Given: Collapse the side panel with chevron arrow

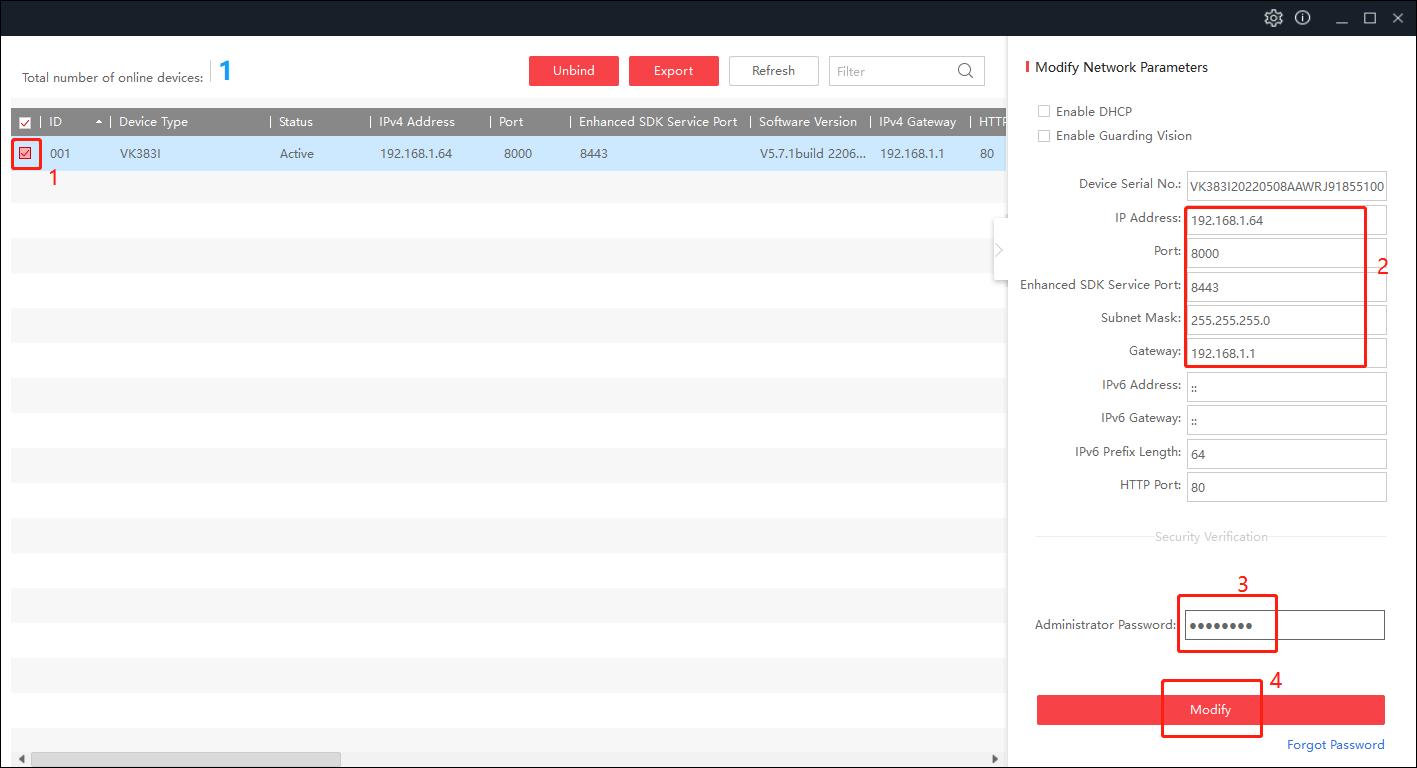Looking at the screenshot, I should click(999, 250).
